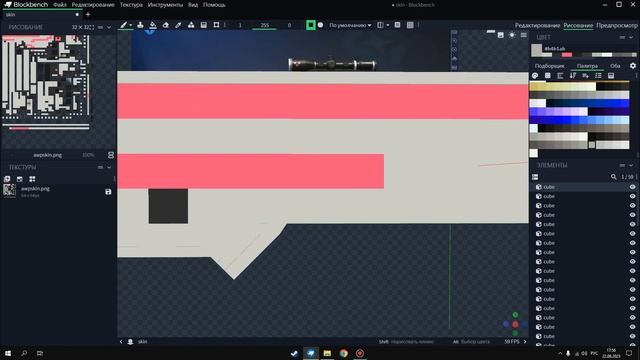Open the Инструменты menu
This screenshot has height=360, width=640.
click(165, 5)
